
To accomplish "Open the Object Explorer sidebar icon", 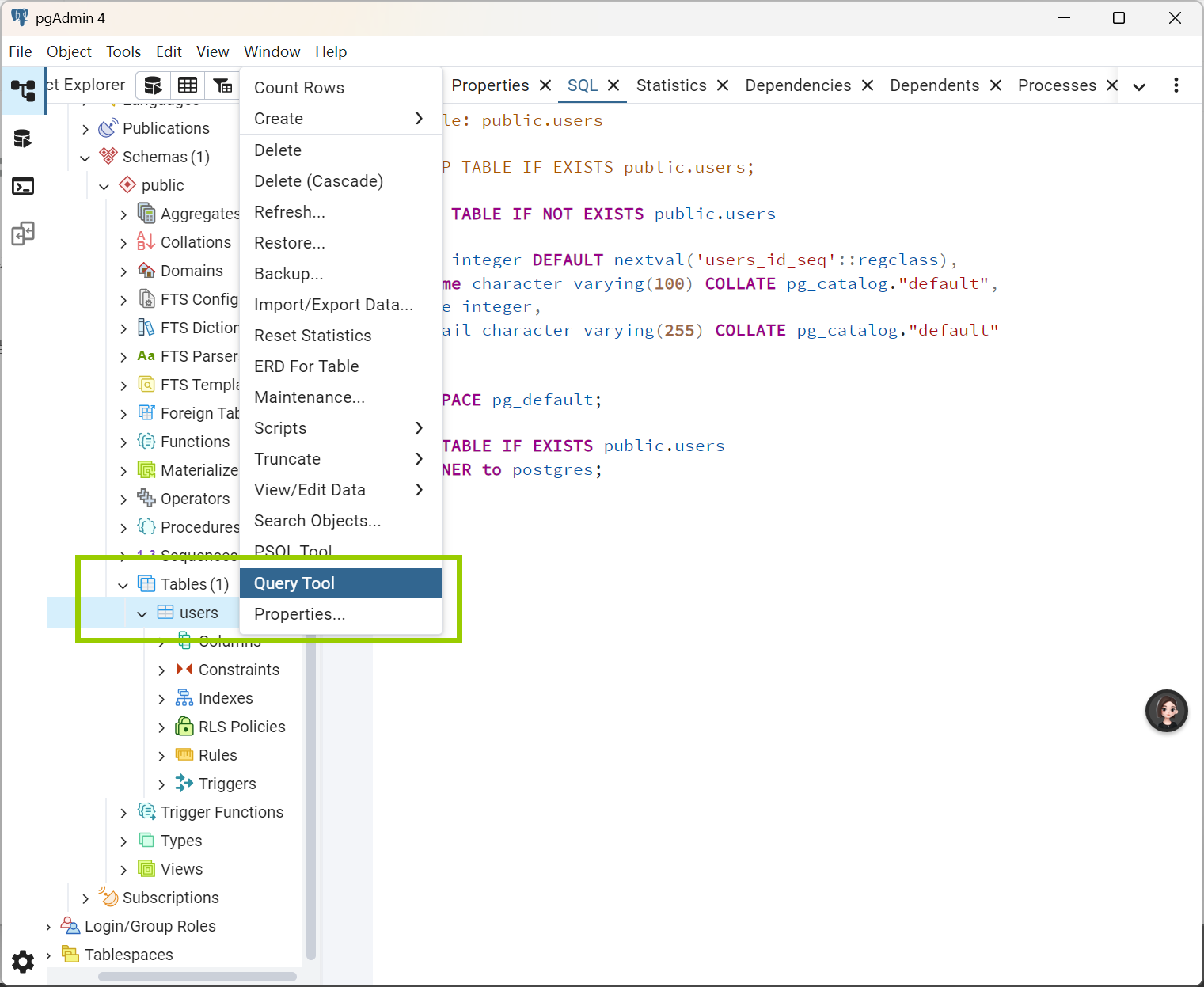I will click(23, 90).
